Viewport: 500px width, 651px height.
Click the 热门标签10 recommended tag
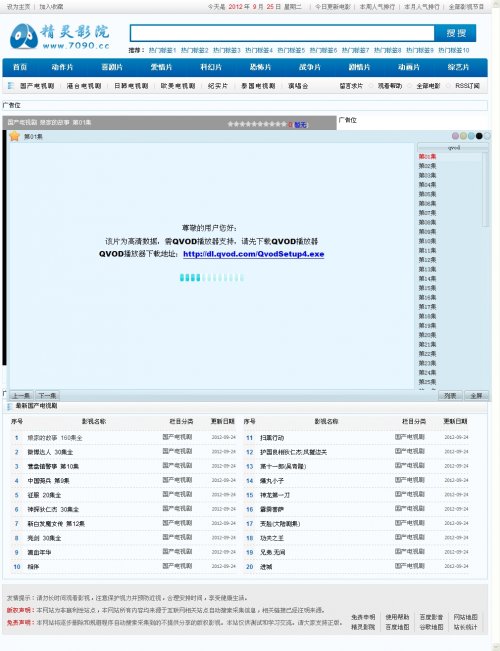(x=454, y=50)
